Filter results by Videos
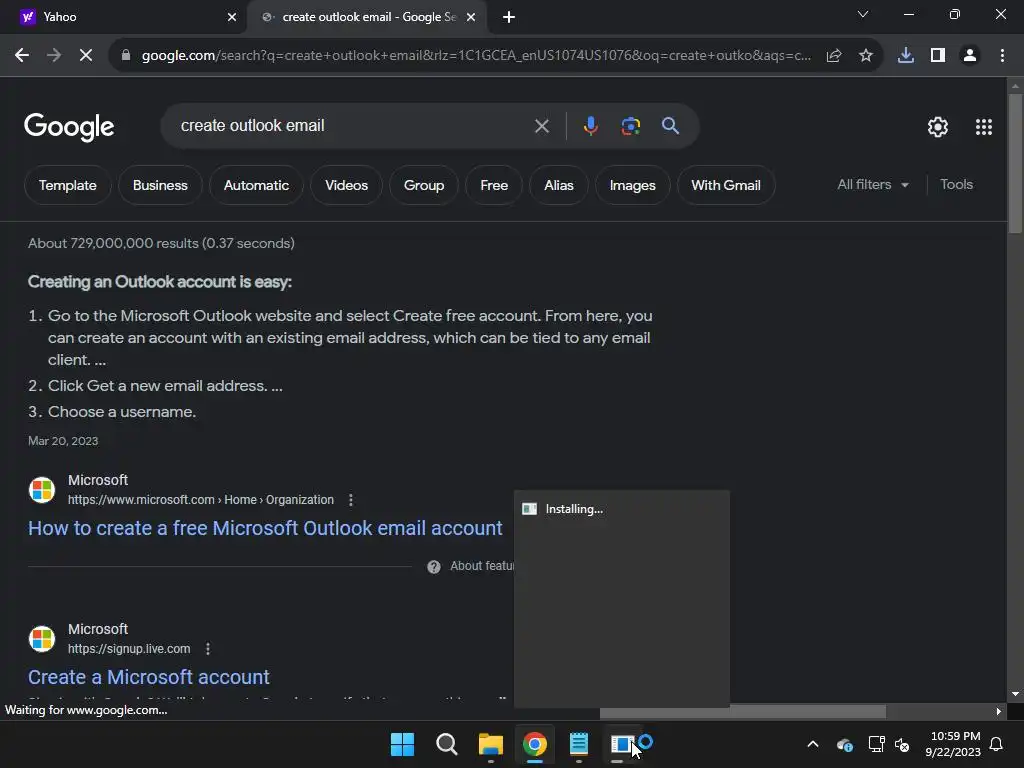1024x768 pixels. 346,185
